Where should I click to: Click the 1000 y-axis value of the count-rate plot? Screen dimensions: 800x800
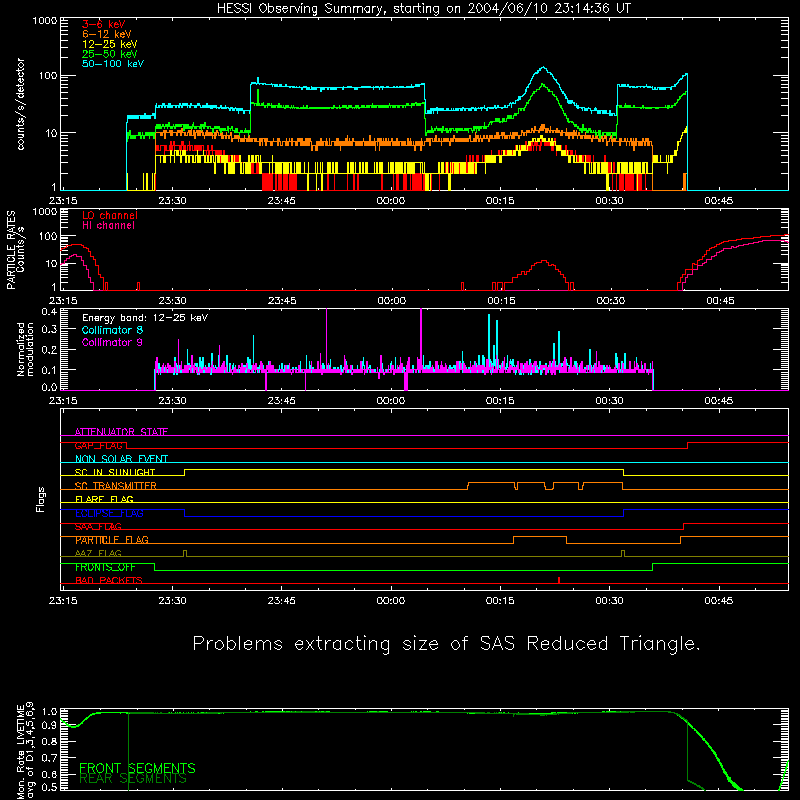pos(45,21)
